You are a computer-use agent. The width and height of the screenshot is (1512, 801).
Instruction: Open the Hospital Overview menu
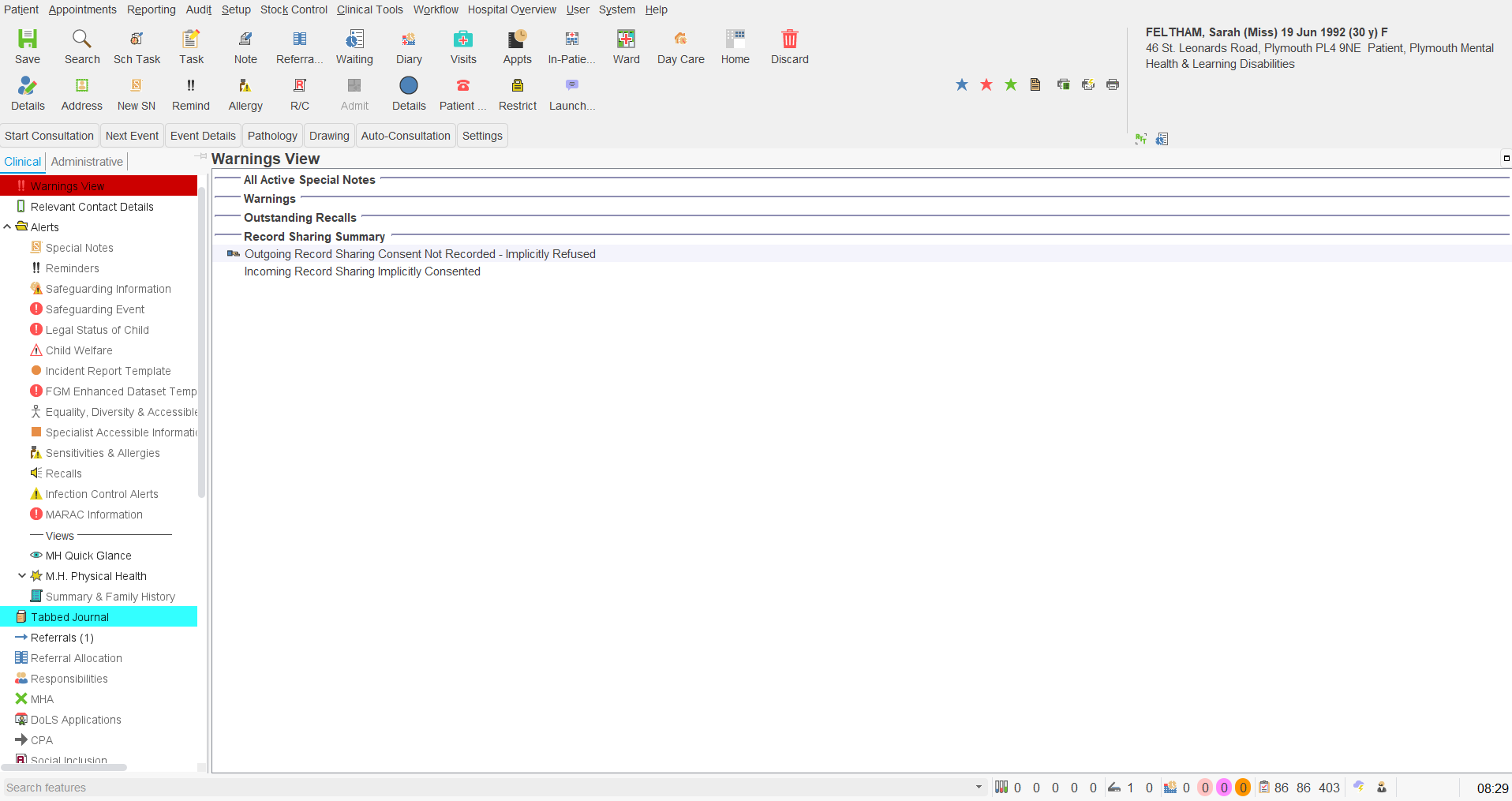pyautogui.click(x=512, y=9)
